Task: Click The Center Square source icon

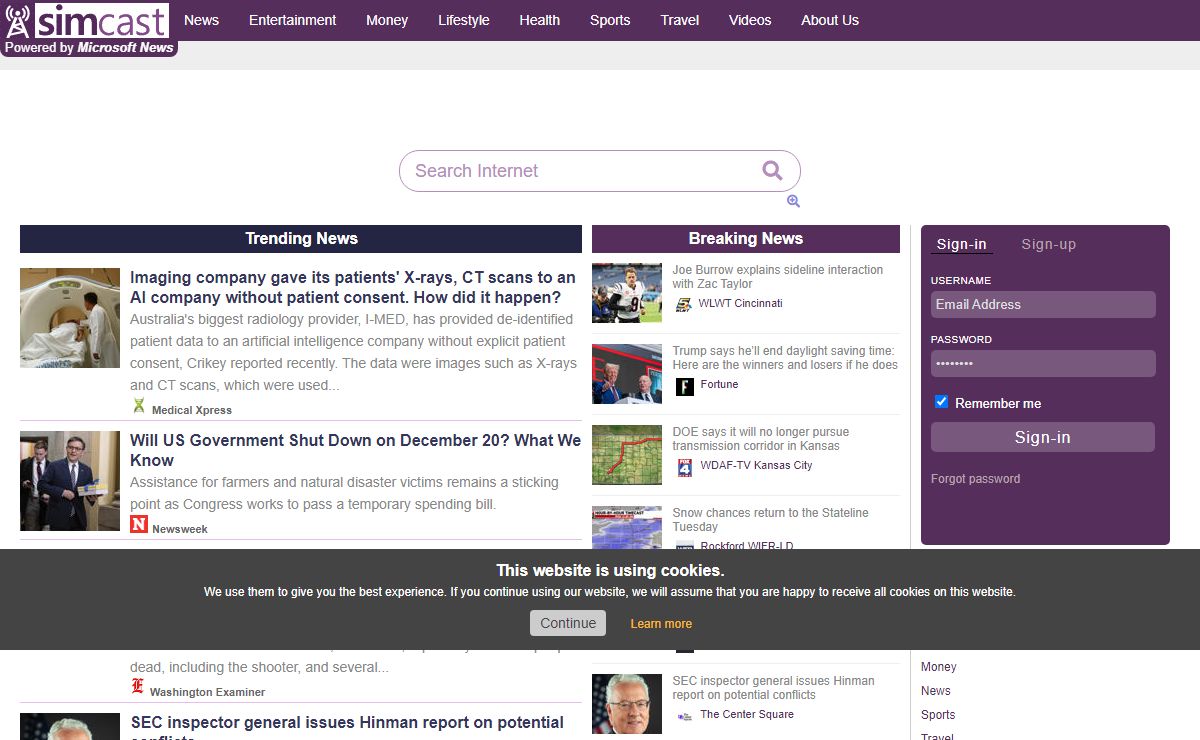Action: point(684,716)
